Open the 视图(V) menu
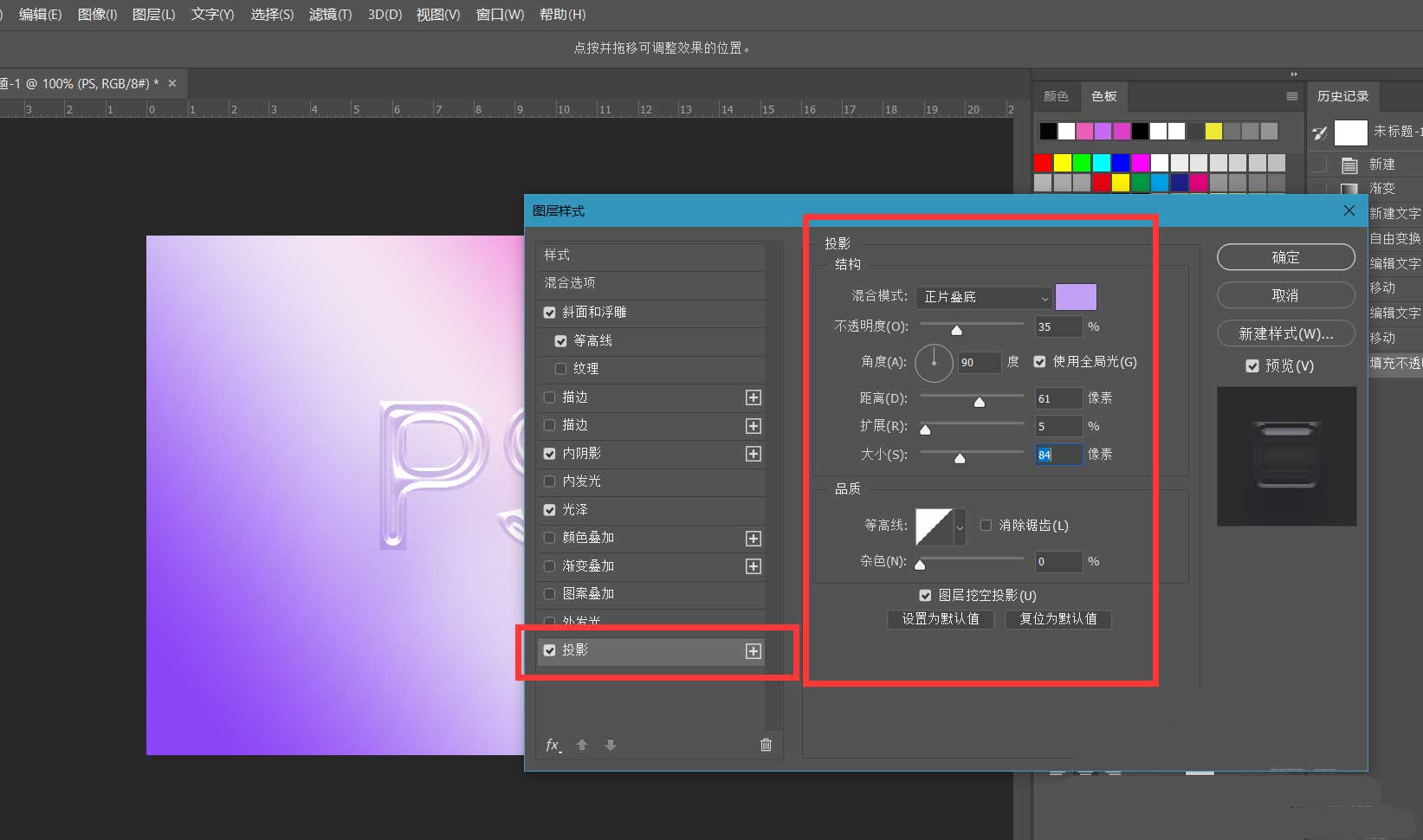Screen dimensions: 1423x840 pos(438,15)
